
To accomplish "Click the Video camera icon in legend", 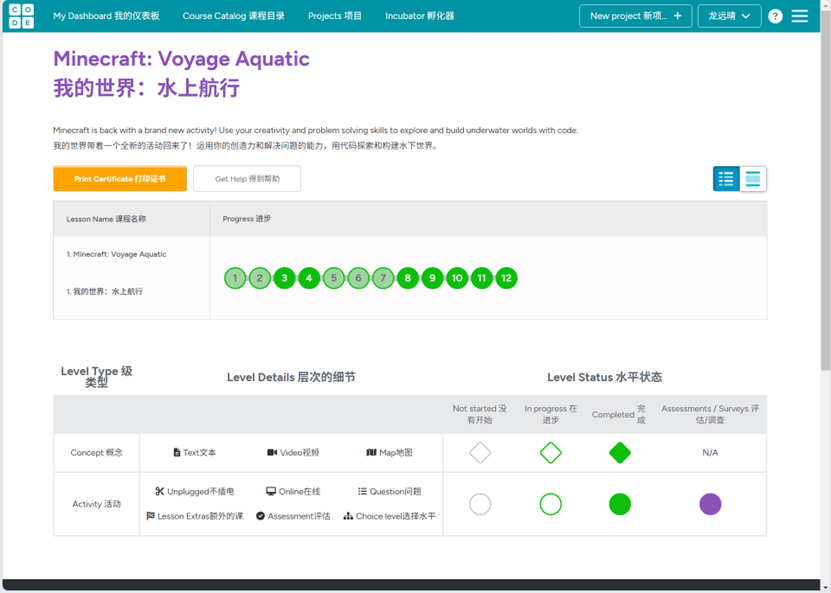I will (x=272, y=453).
